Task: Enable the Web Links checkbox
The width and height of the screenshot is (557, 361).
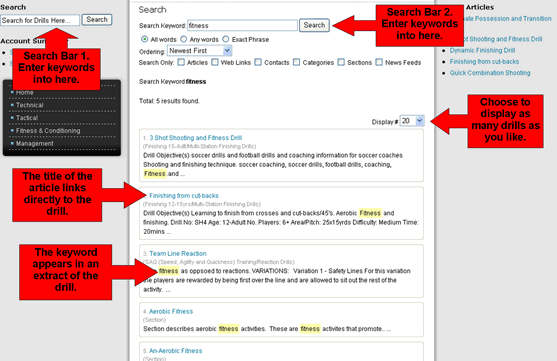Action: (x=215, y=62)
